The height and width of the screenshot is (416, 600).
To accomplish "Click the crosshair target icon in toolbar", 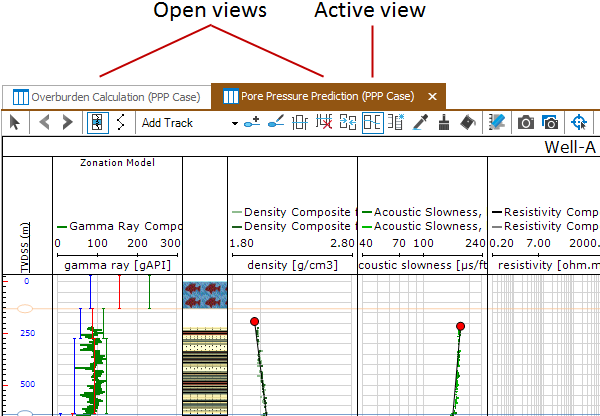I will pos(578,123).
